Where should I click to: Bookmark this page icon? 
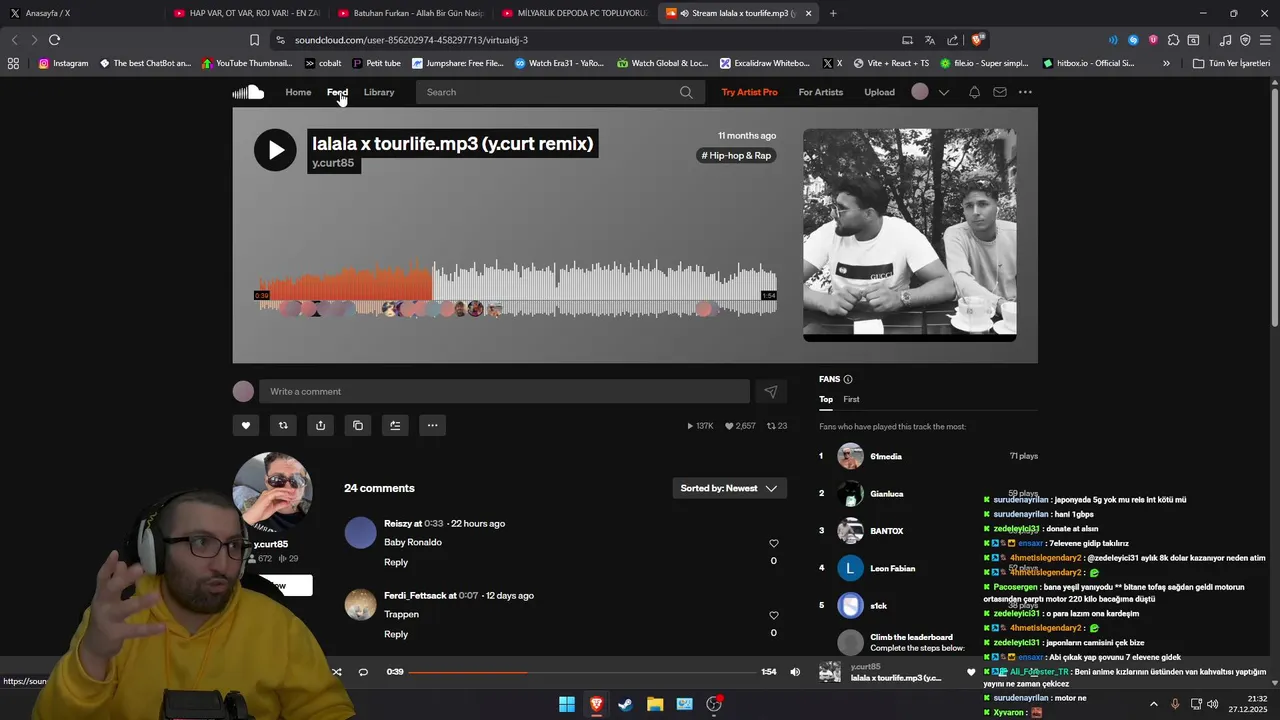254,40
